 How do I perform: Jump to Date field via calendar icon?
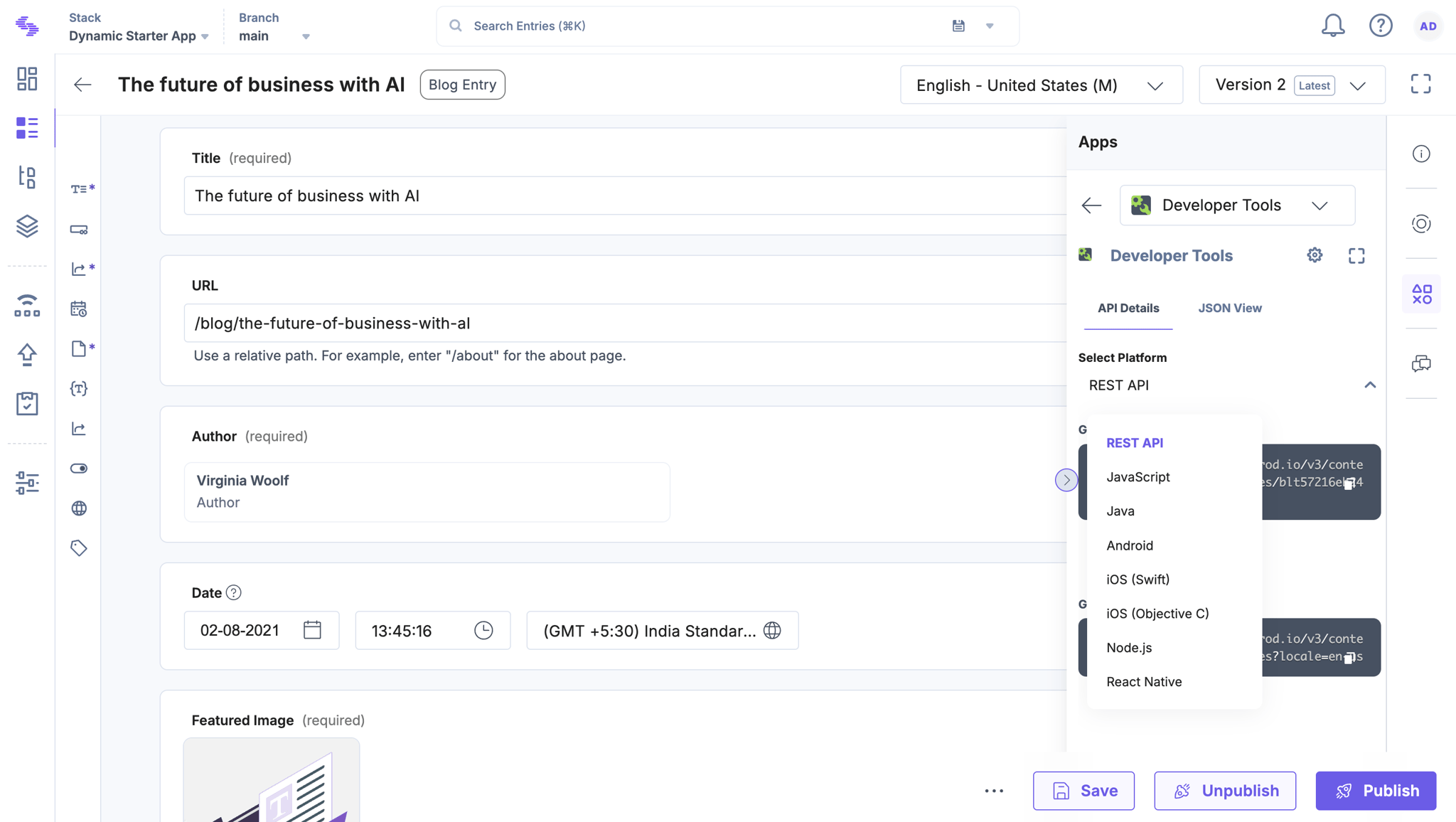coord(79,309)
